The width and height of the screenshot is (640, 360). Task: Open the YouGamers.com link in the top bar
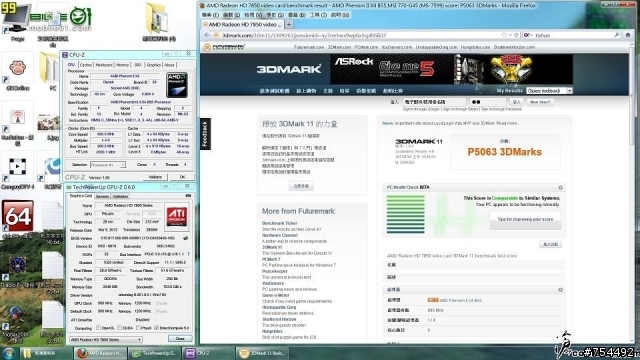click(x=397, y=47)
